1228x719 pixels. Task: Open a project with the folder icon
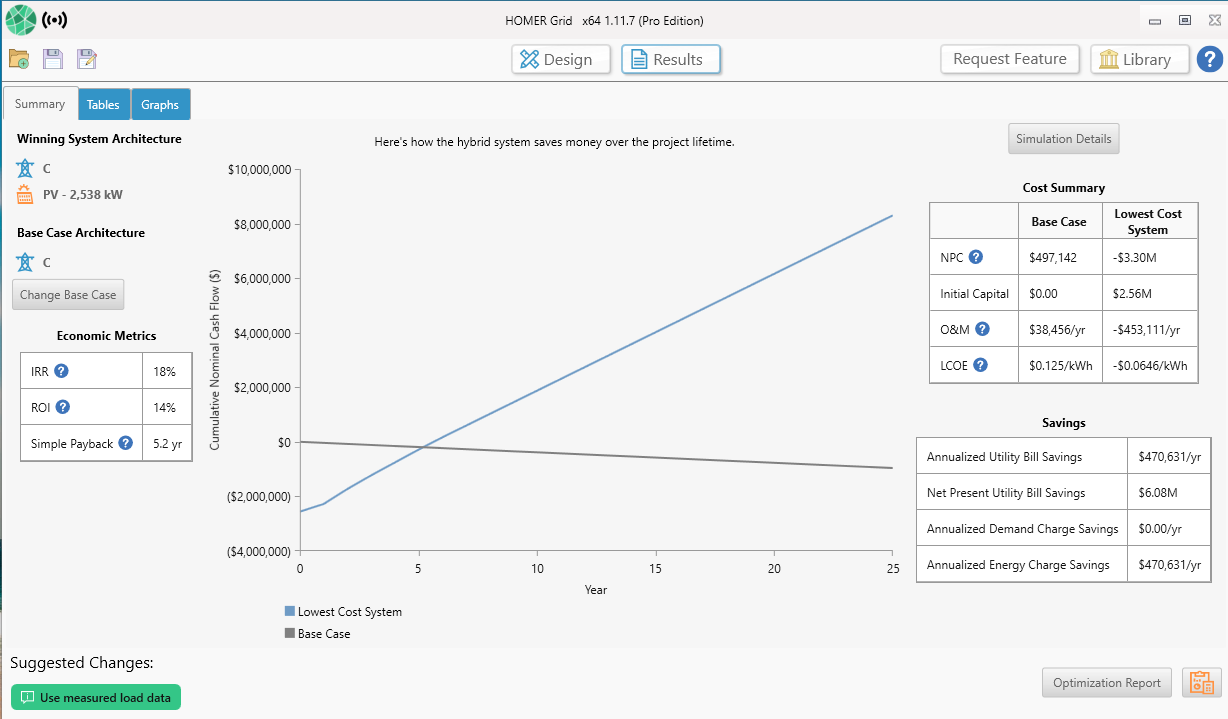(x=19, y=59)
